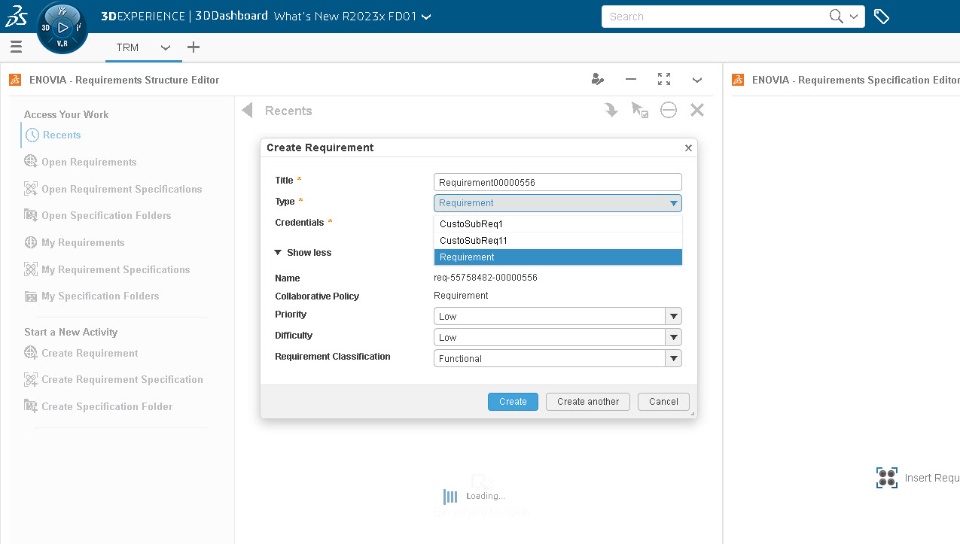Maximize the Requirements Structure Editor widget
Viewport: 960px width, 544px height.
pos(664,80)
